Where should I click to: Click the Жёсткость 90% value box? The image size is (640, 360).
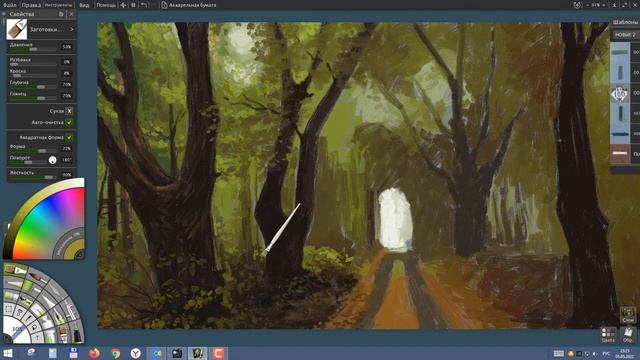point(67,175)
